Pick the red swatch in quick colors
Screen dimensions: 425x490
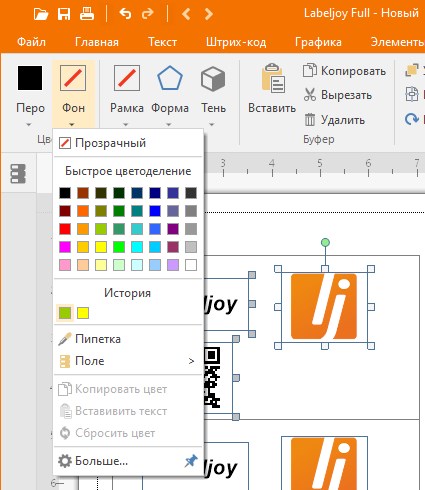(65, 229)
